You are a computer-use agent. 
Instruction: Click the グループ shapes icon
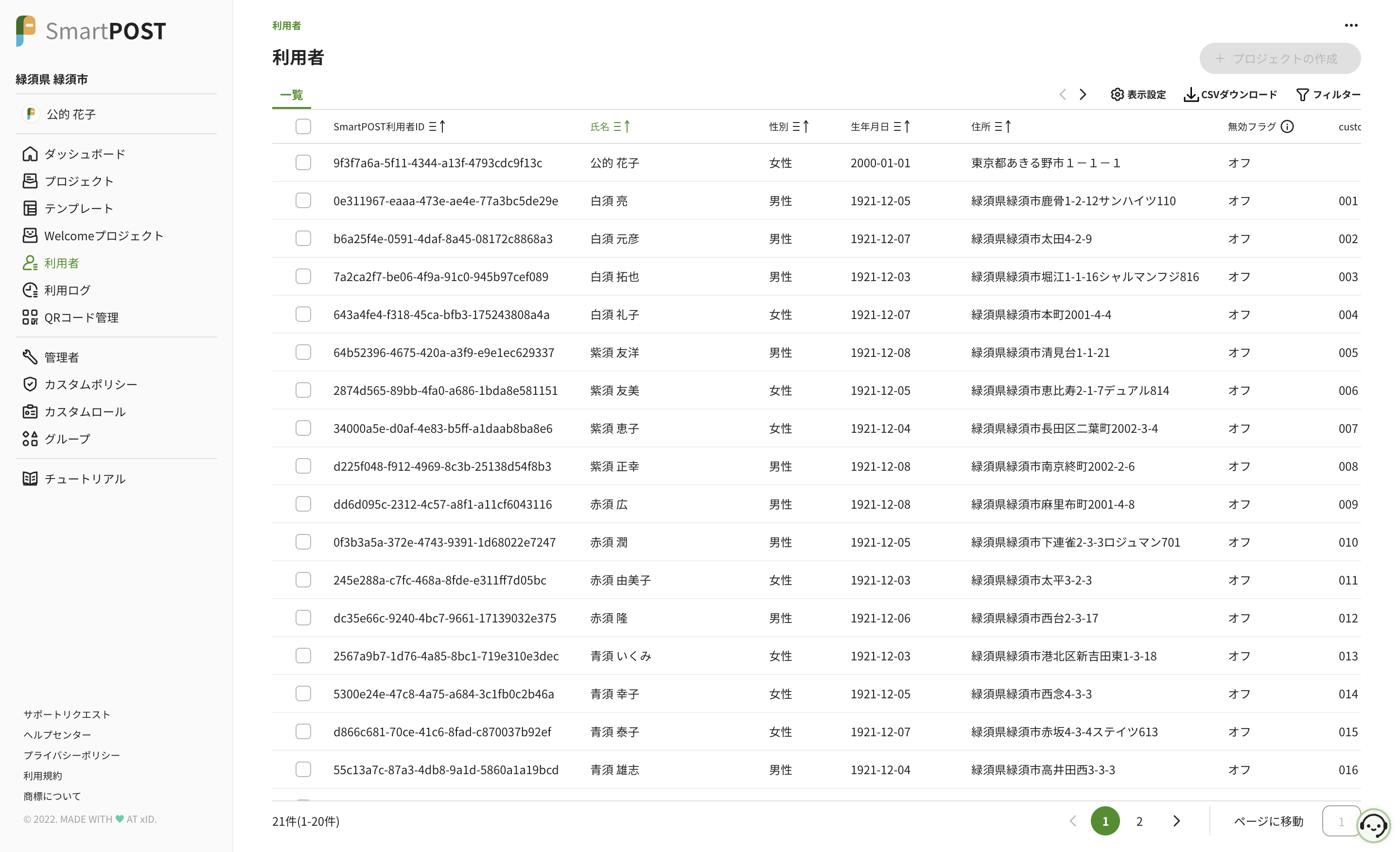click(30, 439)
